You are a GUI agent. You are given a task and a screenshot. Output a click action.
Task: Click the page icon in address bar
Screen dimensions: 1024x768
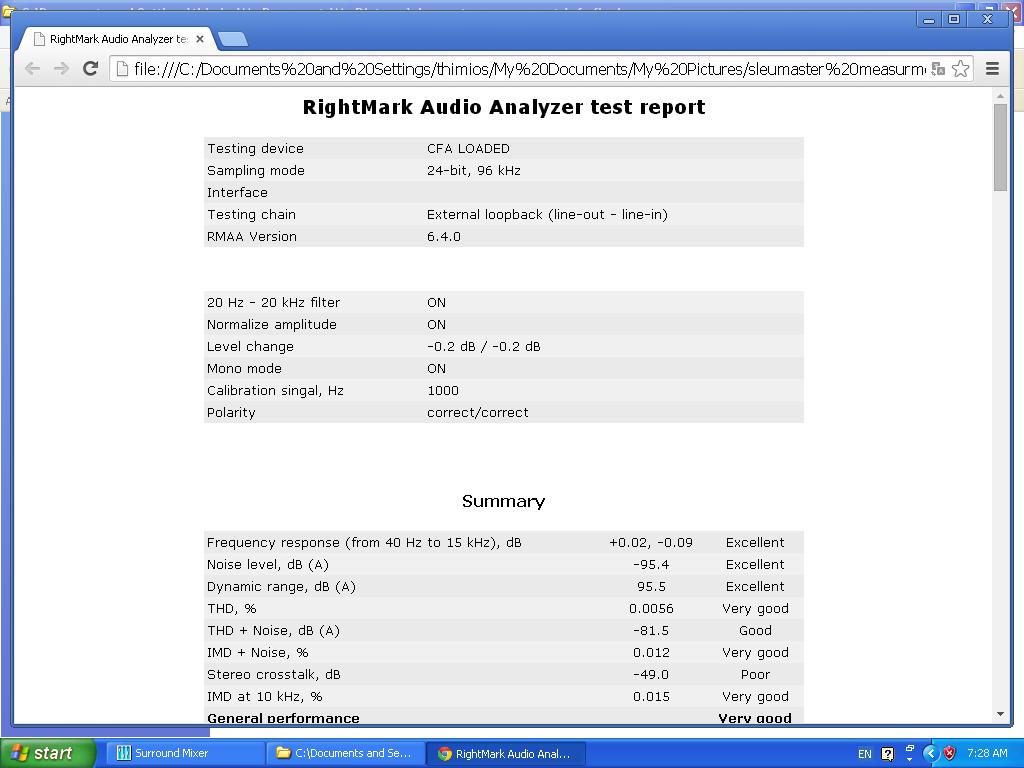click(122, 69)
